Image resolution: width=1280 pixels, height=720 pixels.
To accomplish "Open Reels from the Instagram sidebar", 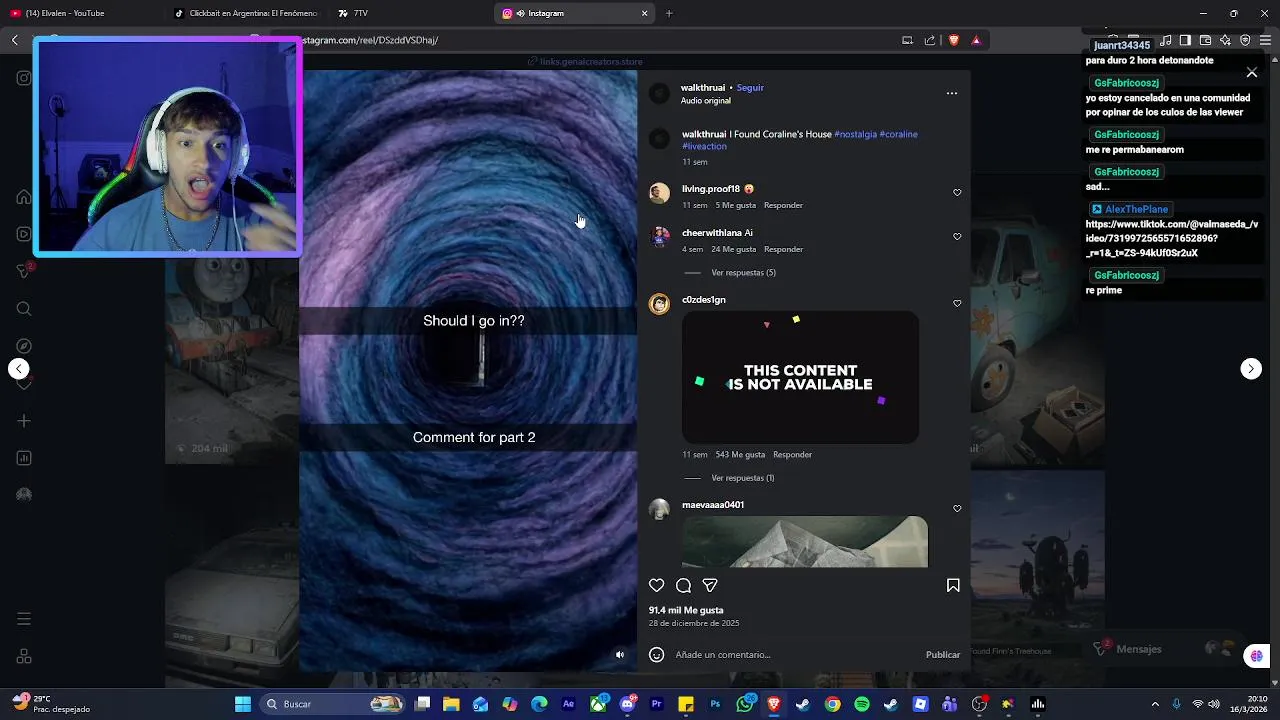I will click(24, 234).
